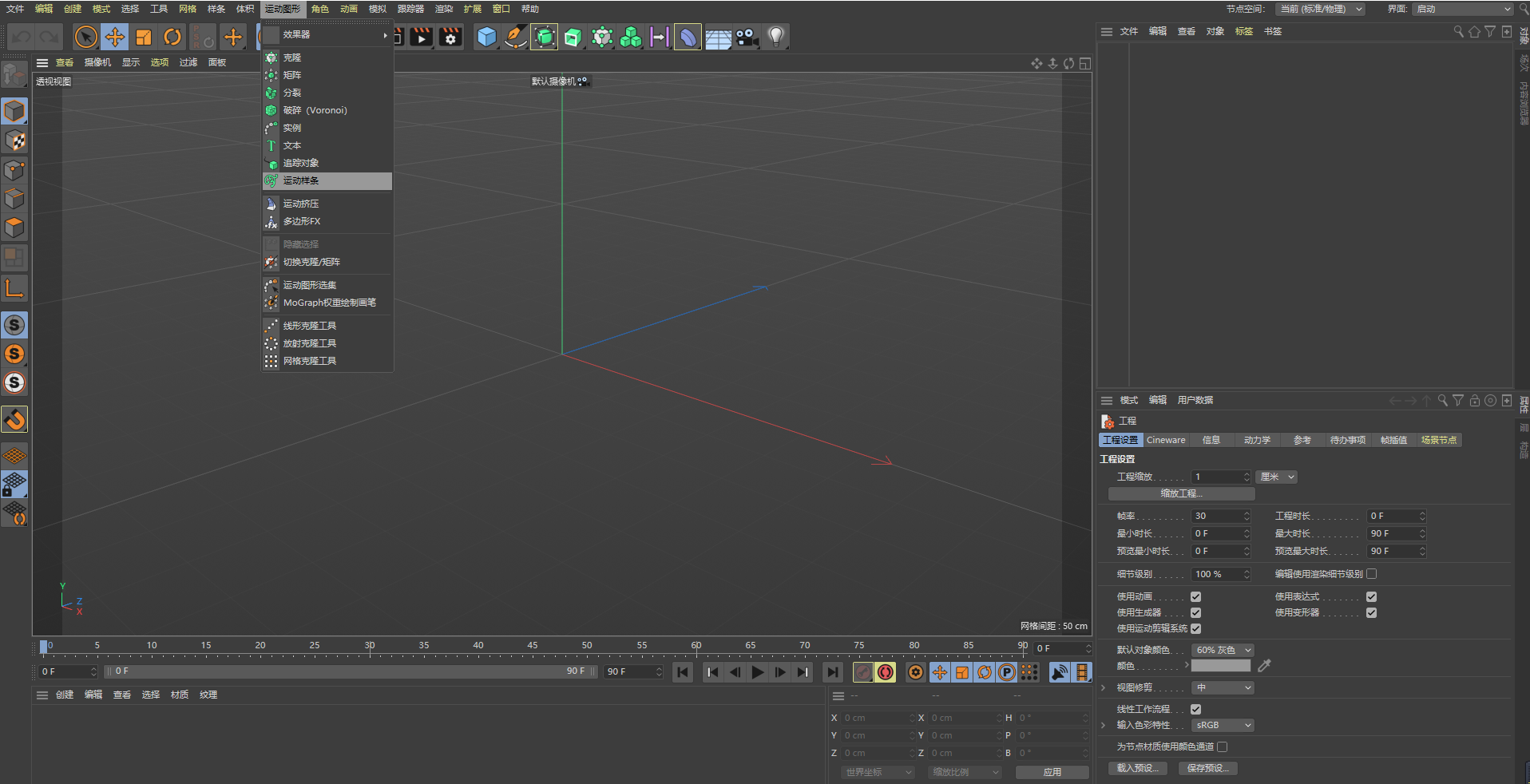
Task: Click the 帧率 input field showing 30
Action: pos(1221,516)
